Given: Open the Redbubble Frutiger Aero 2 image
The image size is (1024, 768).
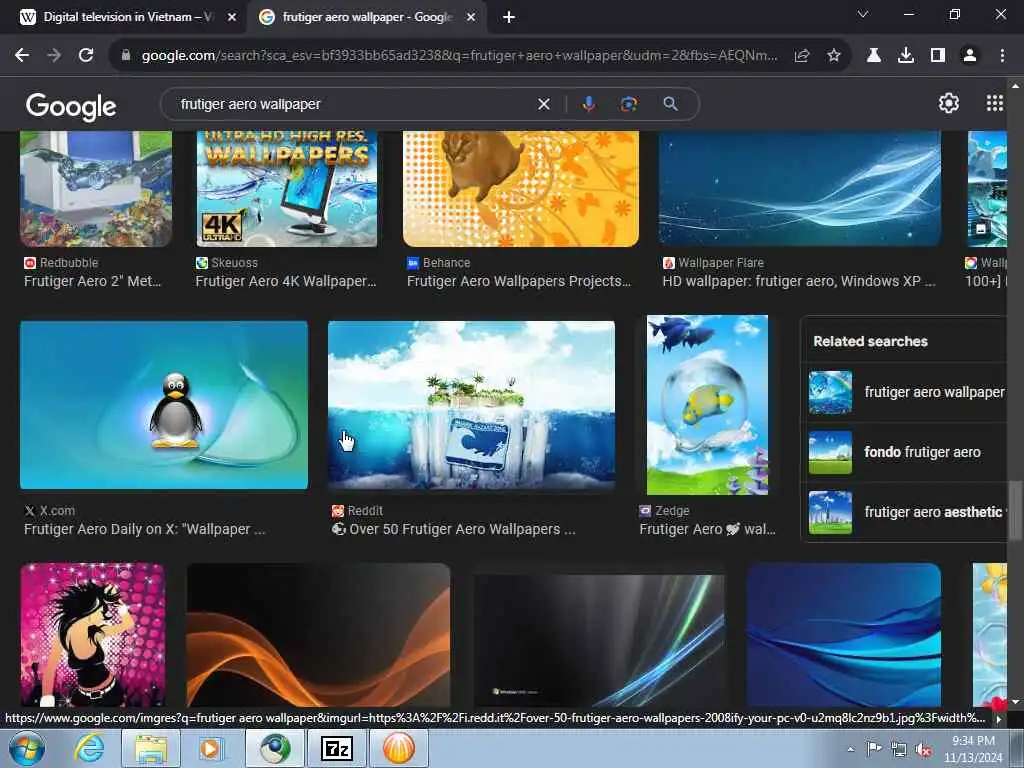Looking at the screenshot, I should coord(96,189).
